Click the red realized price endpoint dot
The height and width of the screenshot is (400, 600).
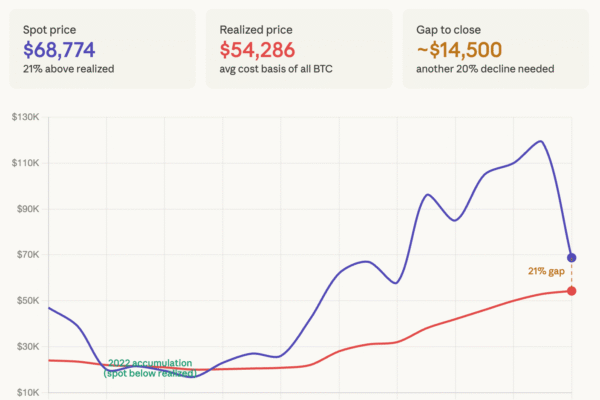pyautogui.click(x=571, y=291)
